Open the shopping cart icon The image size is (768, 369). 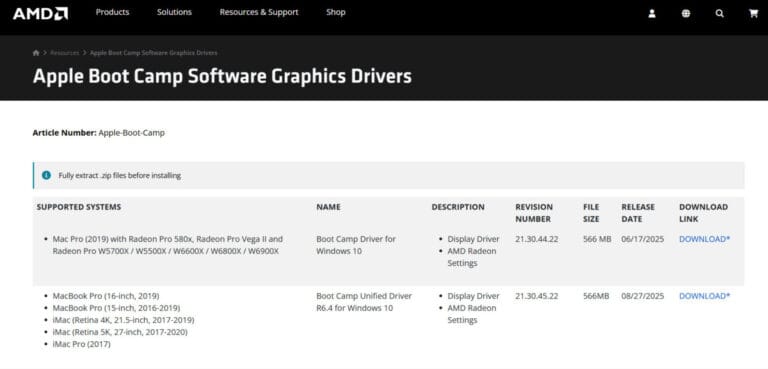[x=753, y=14]
